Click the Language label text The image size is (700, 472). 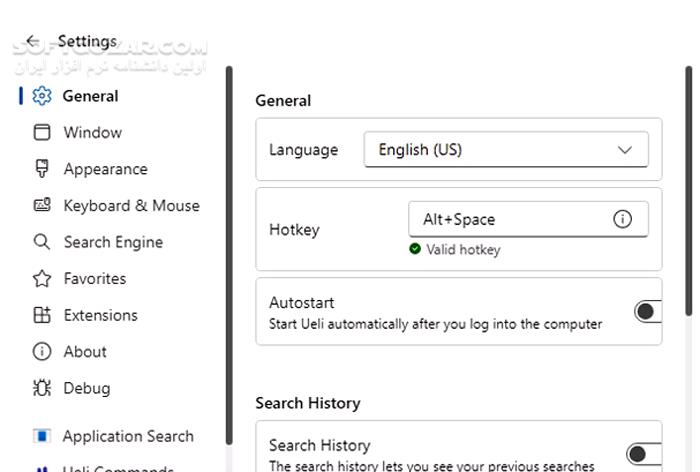[x=304, y=150]
